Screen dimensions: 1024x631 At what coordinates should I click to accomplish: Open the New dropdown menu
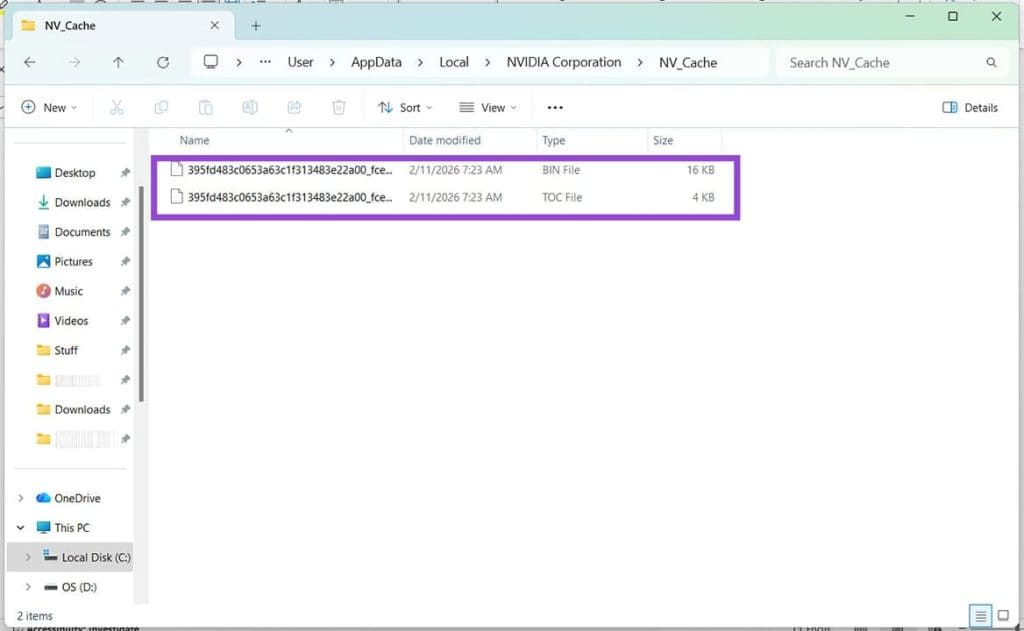point(49,108)
